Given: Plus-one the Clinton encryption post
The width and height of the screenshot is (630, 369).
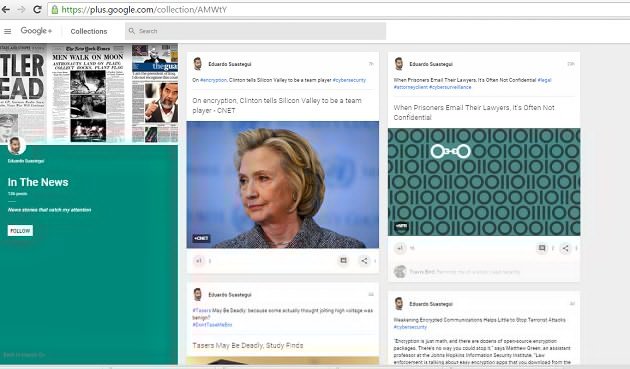Looking at the screenshot, I should (198, 261).
